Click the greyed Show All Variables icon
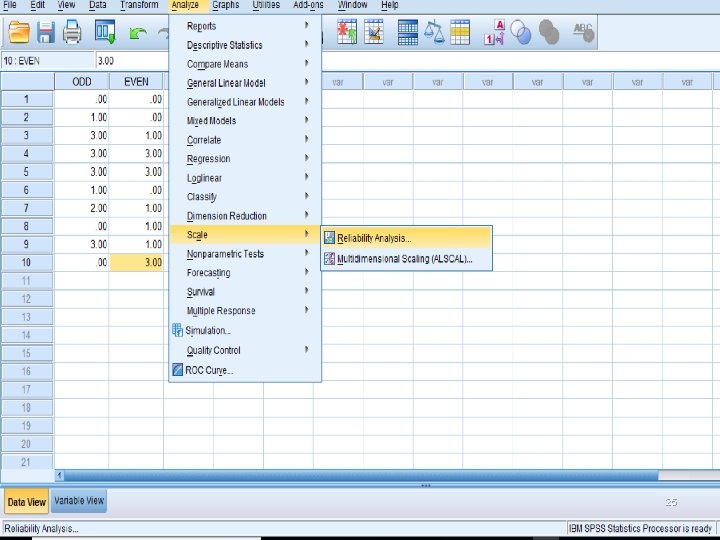 pyautogui.click(x=549, y=32)
